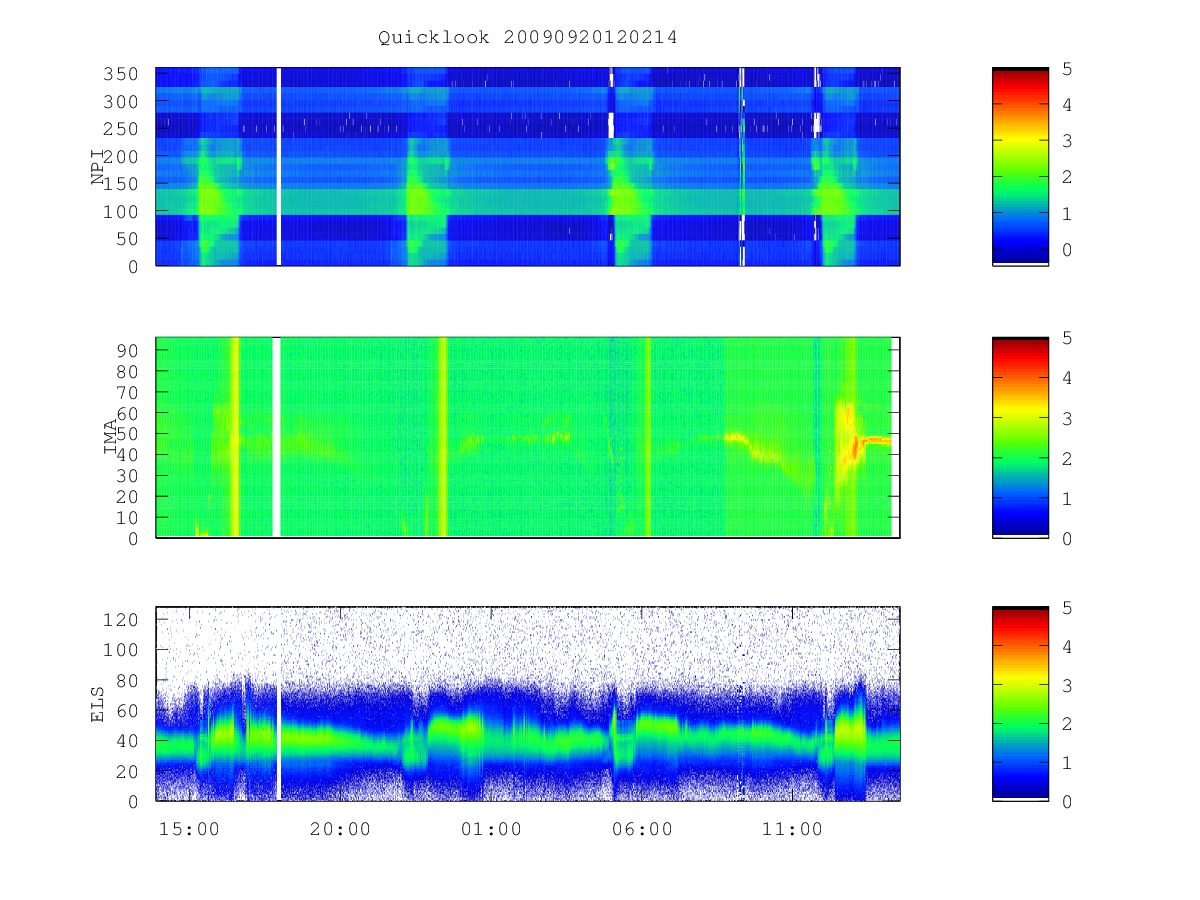Screen dimensions: 1200x900
Task: Click the 20:00 time axis label
Action: [x=340, y=829]
